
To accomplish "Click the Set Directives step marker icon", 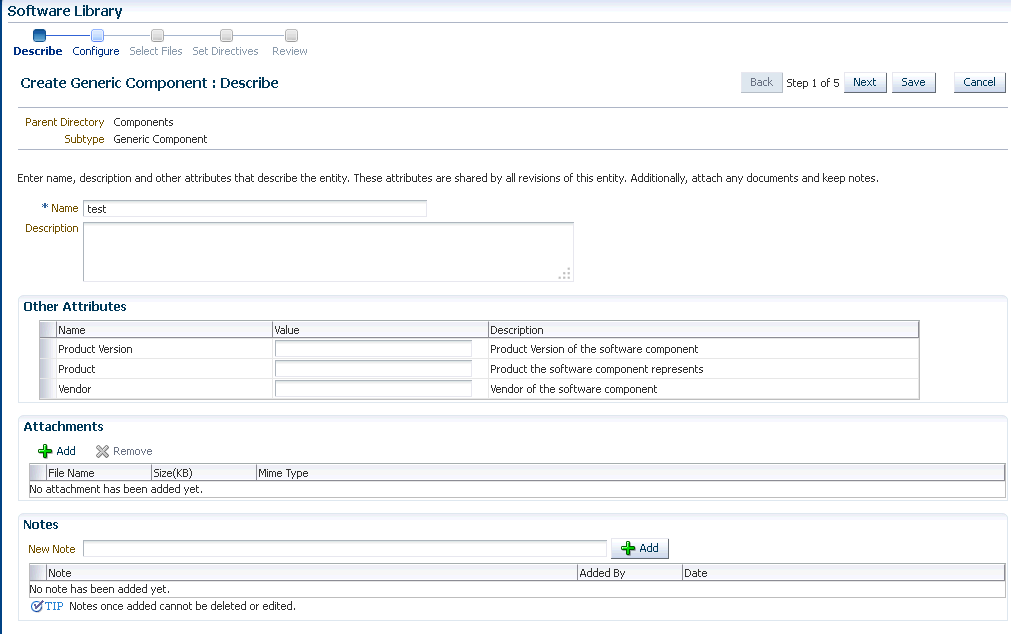I will (x=226, y=35).
